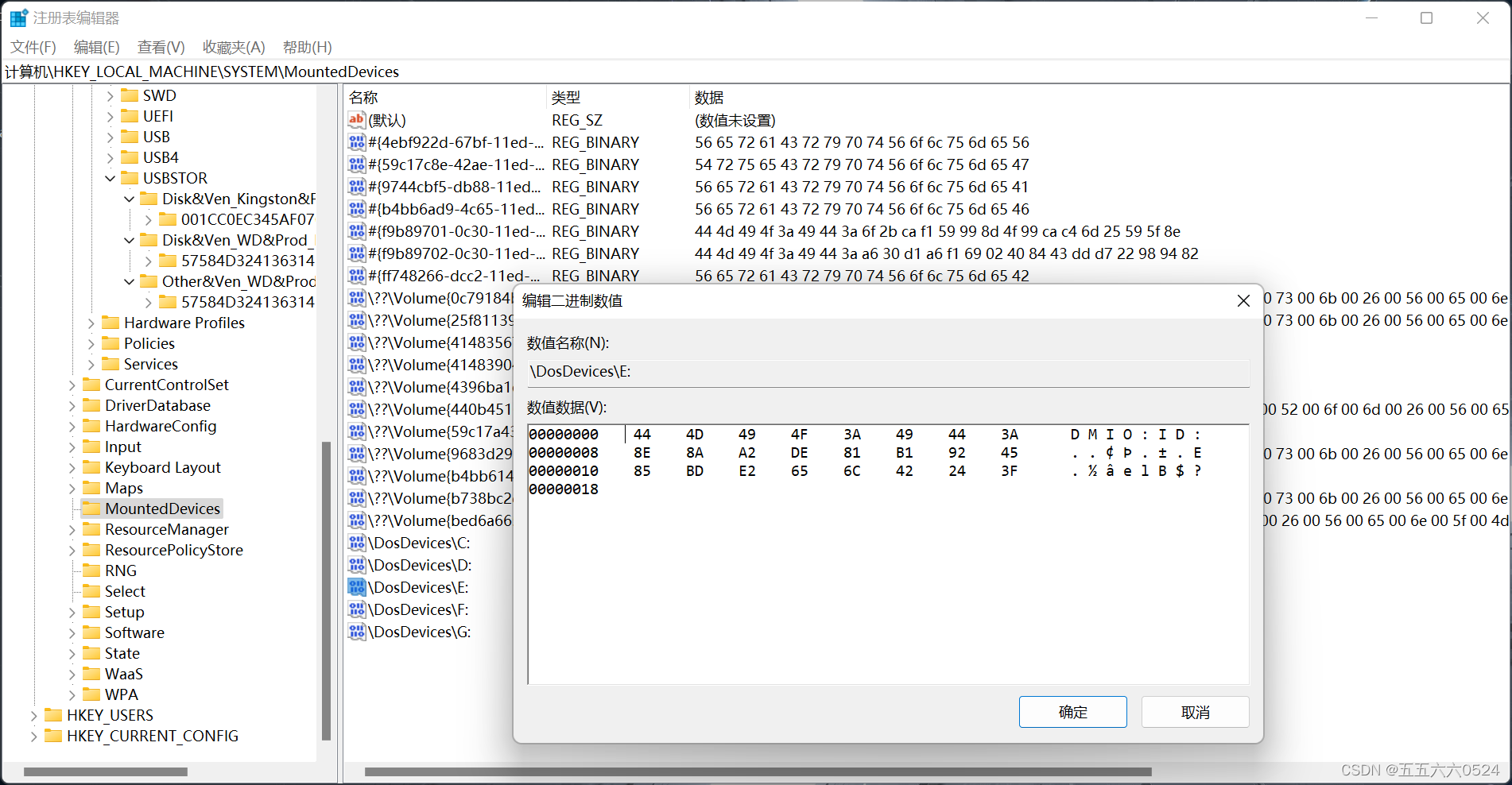Click the icon of #{f9b89701-0c30 value
The image size is (1512, 785).
click(x=357, y=231)
